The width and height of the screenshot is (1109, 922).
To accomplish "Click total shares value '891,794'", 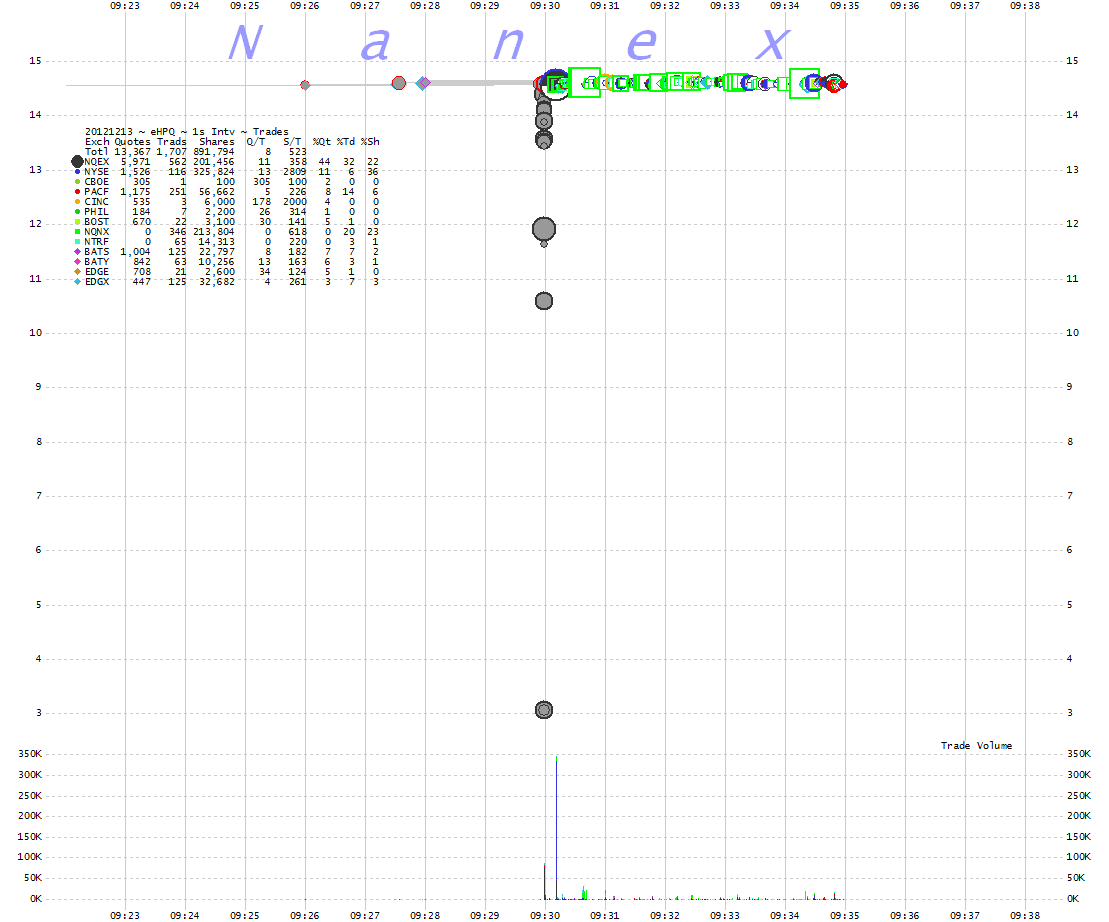I will [214, 151].
